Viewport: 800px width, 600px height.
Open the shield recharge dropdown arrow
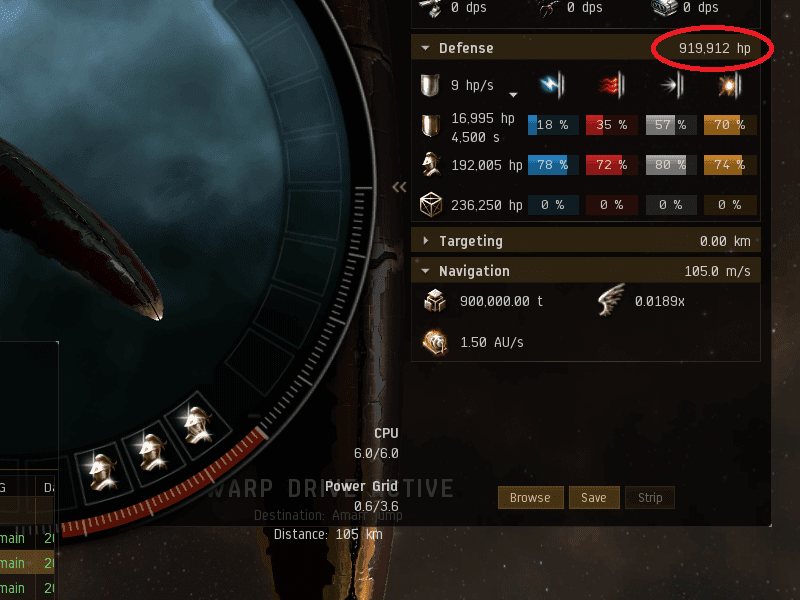click(x=513, y=94)
